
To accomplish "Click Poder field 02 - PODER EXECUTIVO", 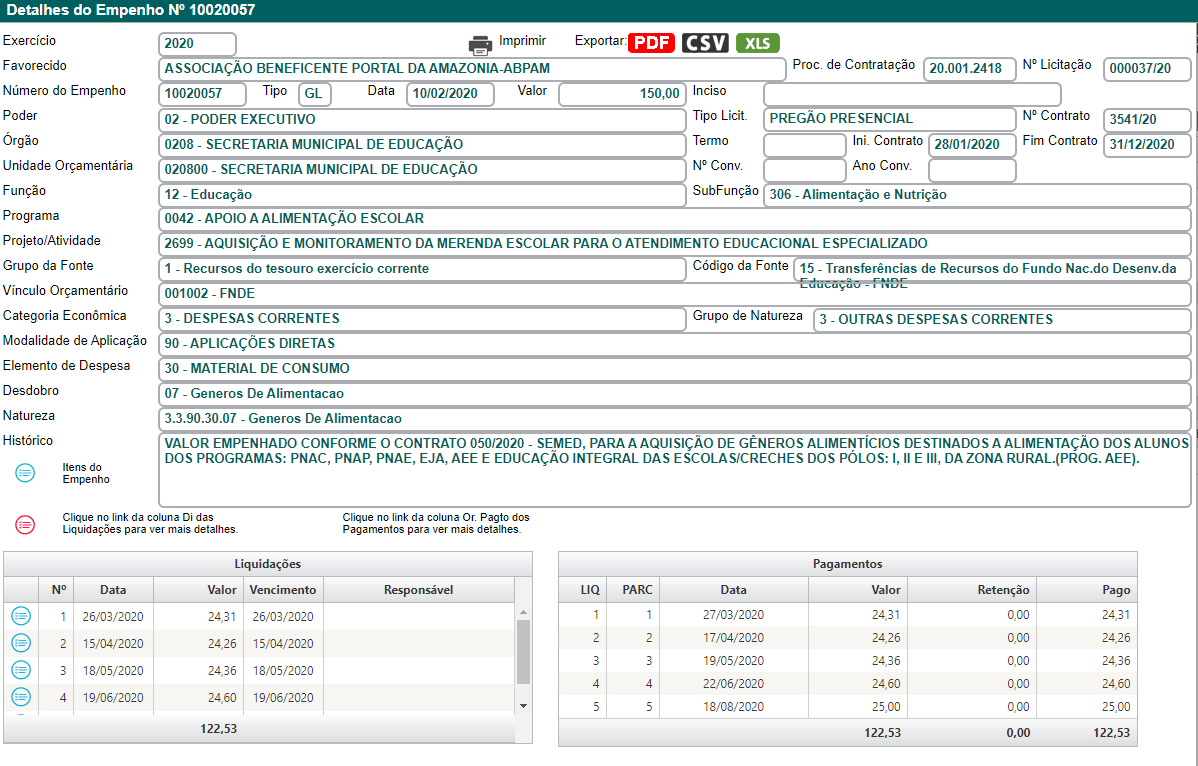I will pos(422,119).
